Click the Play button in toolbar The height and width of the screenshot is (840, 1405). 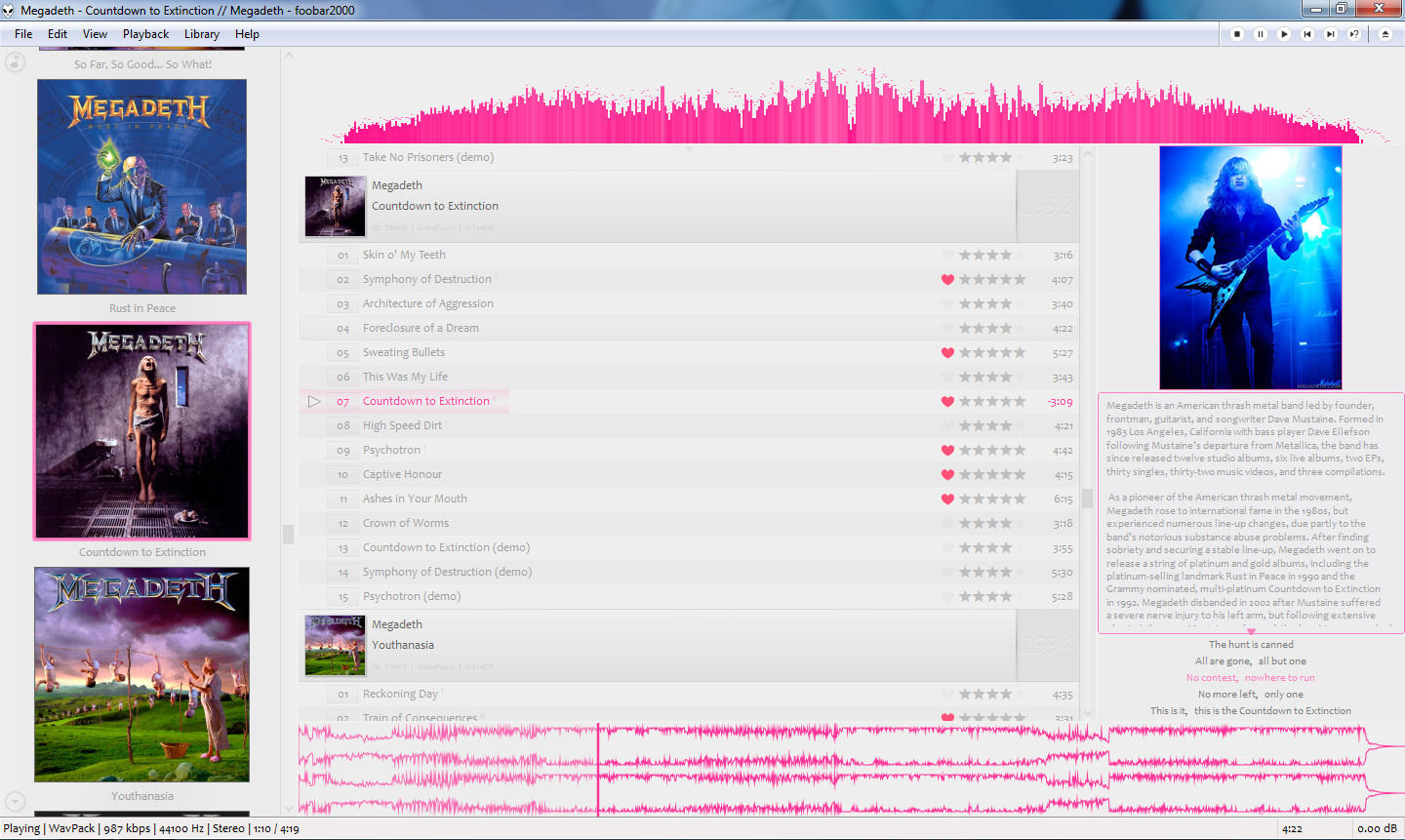point(1284,34)
